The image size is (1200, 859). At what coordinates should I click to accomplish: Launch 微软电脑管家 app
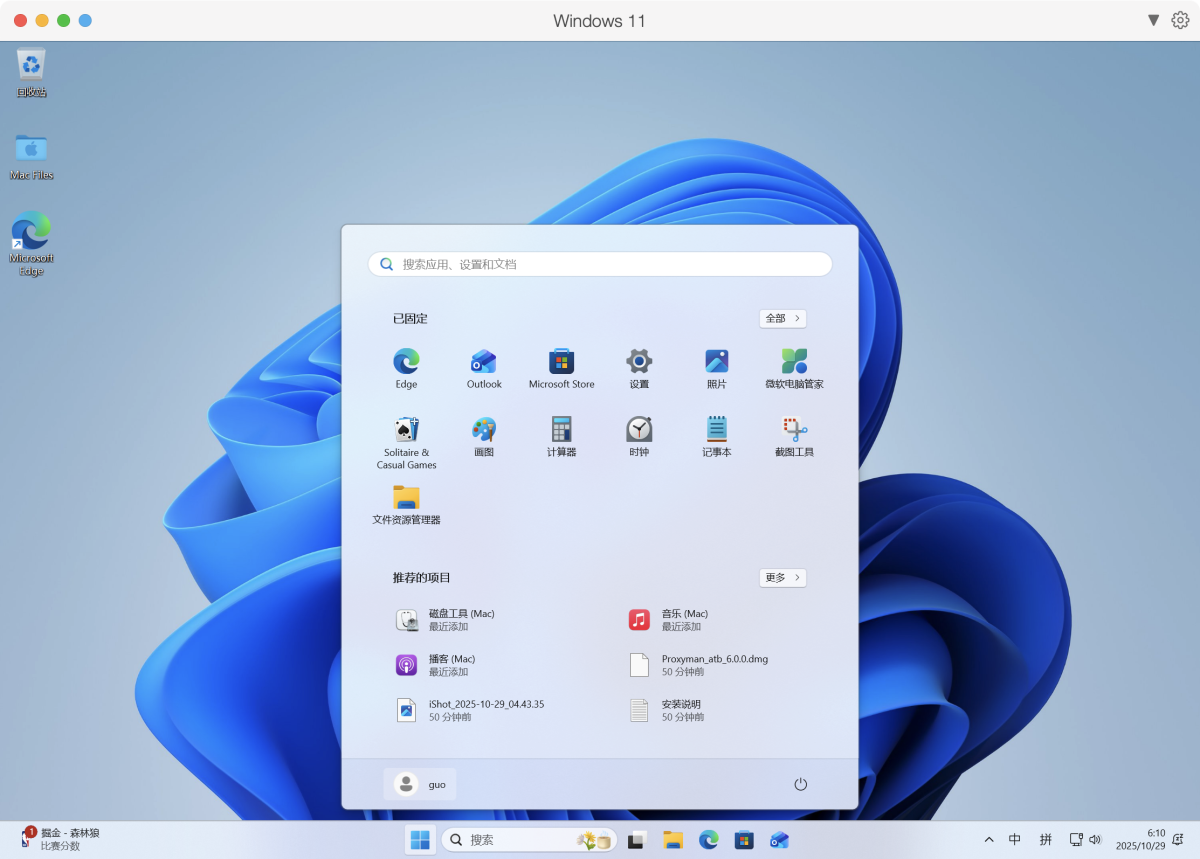(x=794, y=366)
